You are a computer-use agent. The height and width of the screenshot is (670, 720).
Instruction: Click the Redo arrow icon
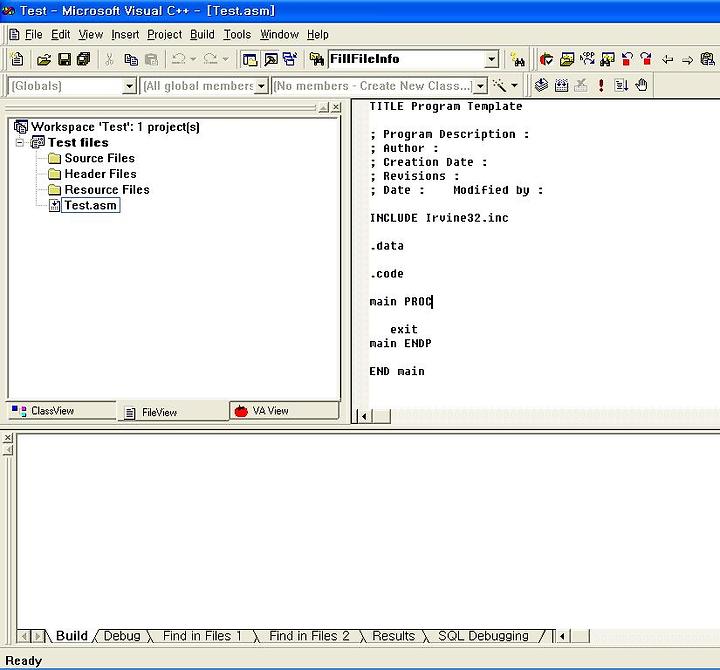tap(210, 59)
